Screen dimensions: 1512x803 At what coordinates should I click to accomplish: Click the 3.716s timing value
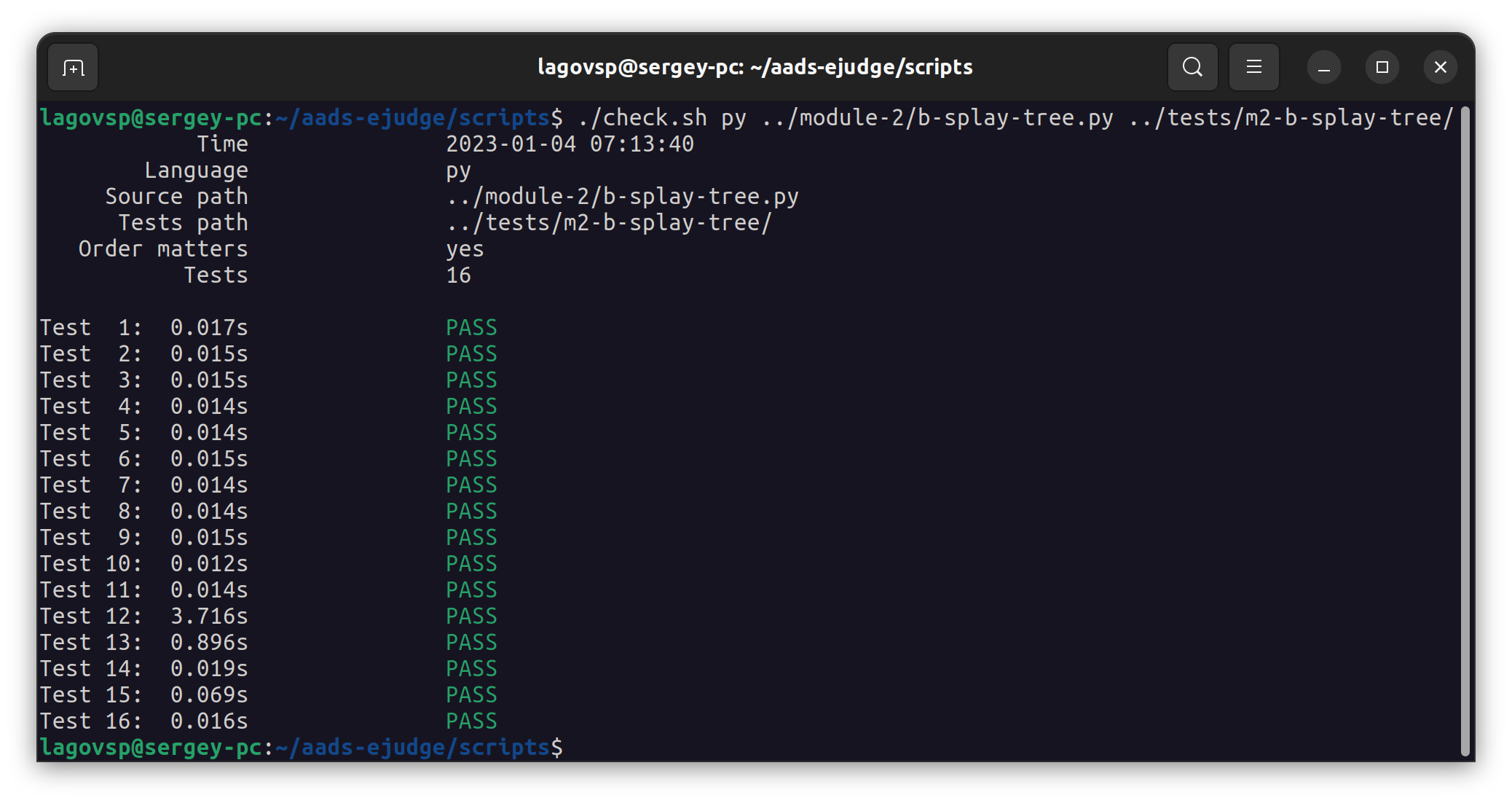(x=209, y=616)
